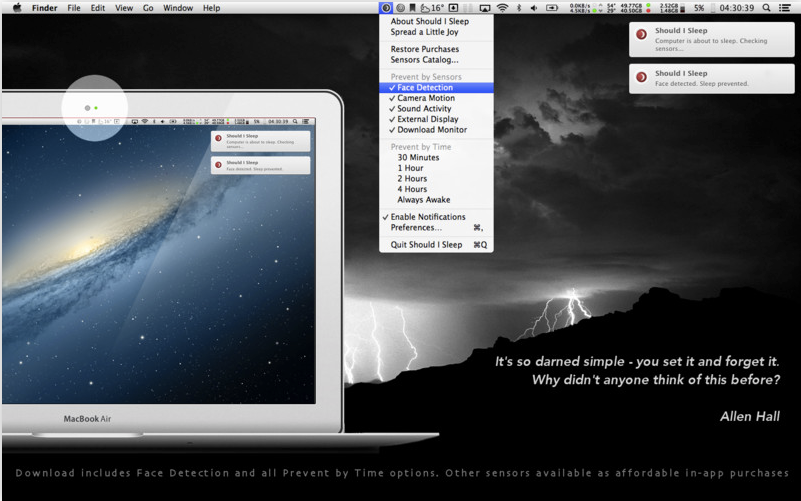Open the Wi-Fi status menu
Image resolution: width=801 pixels, height=501 pixels.
coord(503,8)
